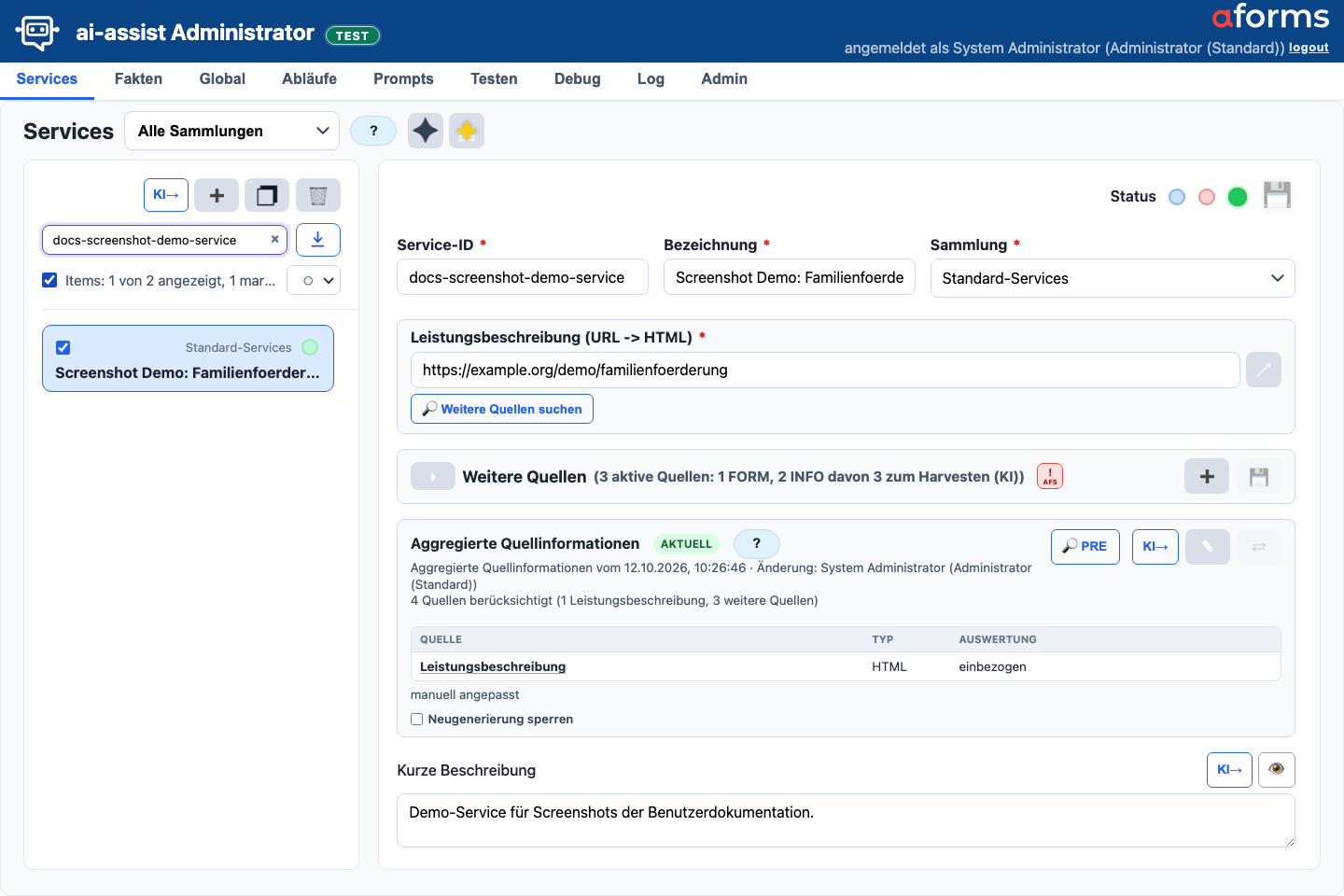Click the PRE button

pyautogui.click(x=1085, y=546)
